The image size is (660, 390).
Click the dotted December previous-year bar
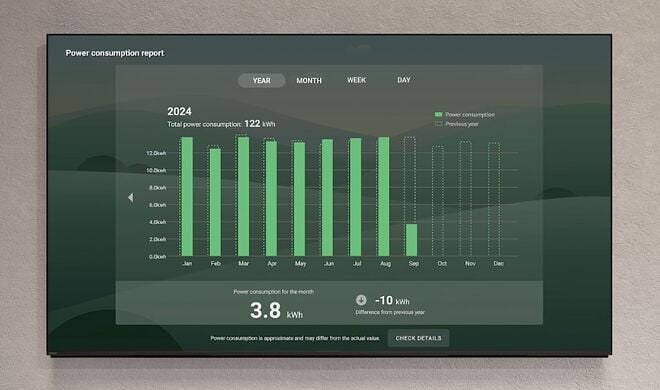point(494,199)
